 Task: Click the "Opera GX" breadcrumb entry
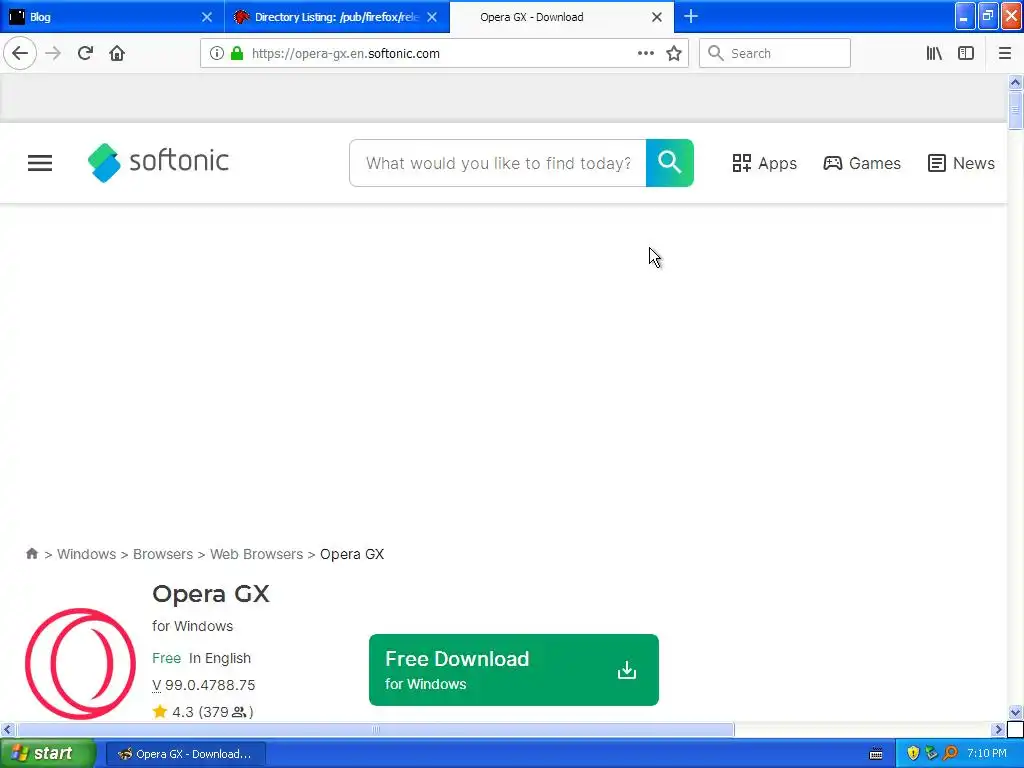coord(352,554)
